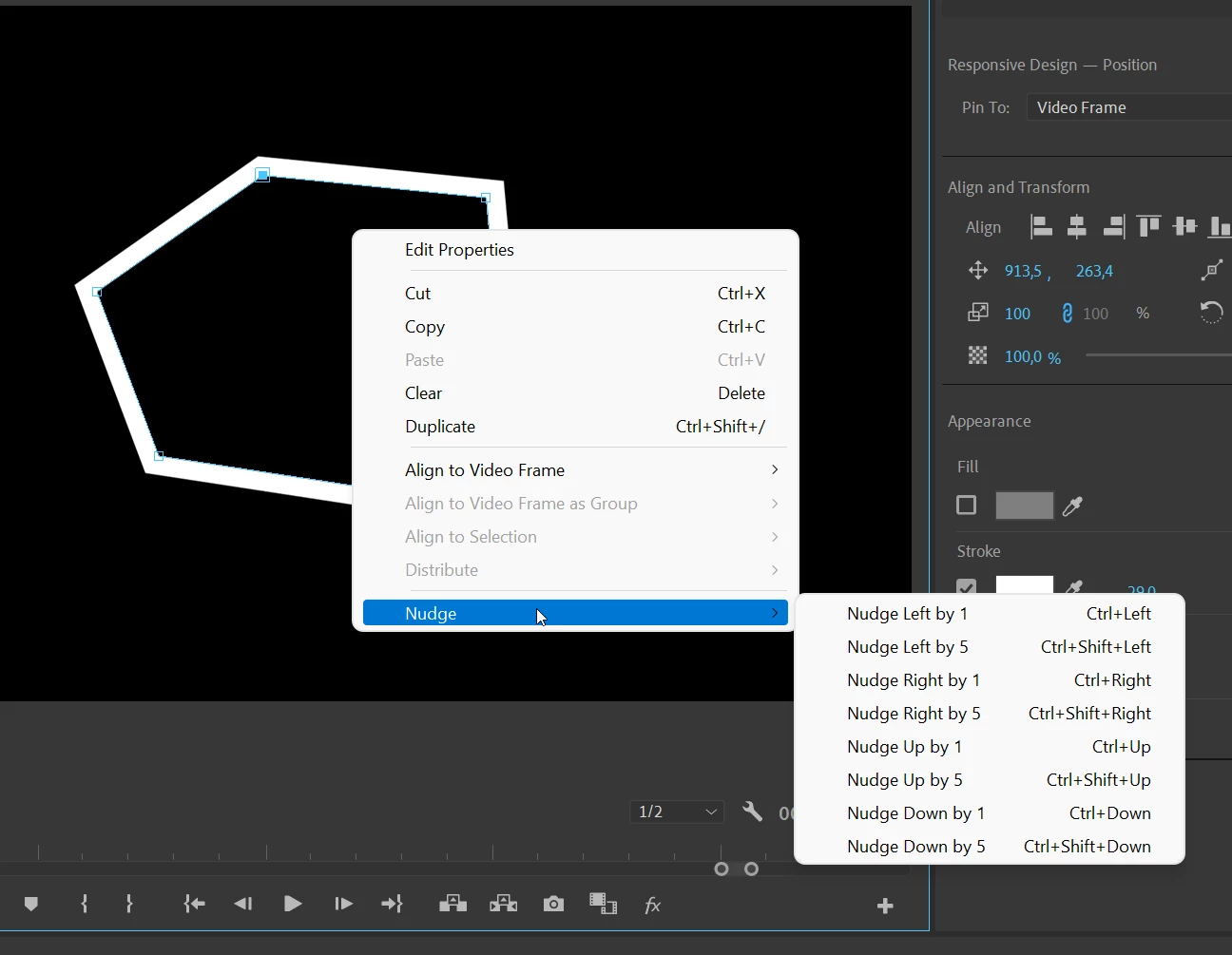
Task: Click the Export Frame camera icon
Action: [x=553, y=905]
